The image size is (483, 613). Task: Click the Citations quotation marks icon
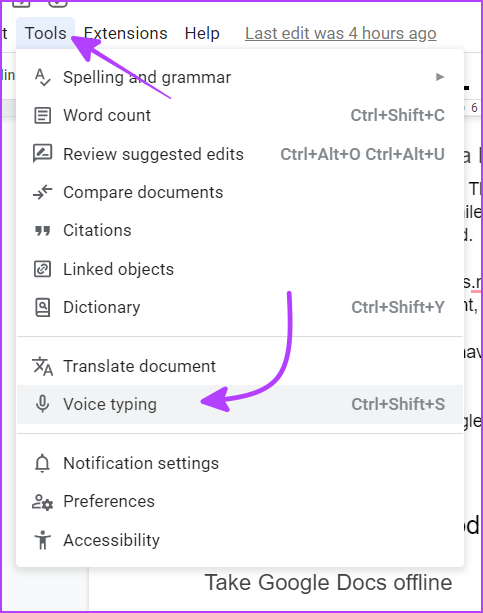43,231
